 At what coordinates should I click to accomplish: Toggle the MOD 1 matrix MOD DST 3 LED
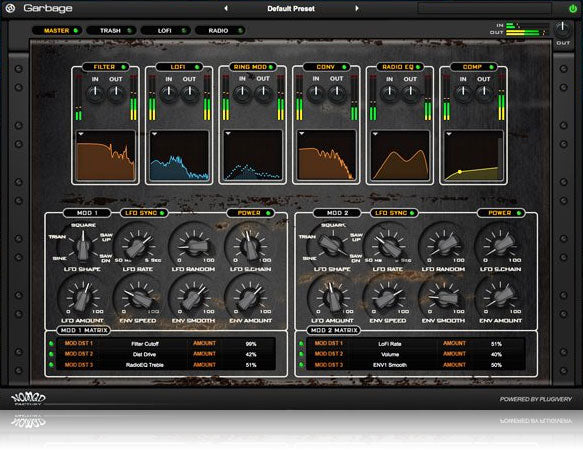[x=51, y=365]
